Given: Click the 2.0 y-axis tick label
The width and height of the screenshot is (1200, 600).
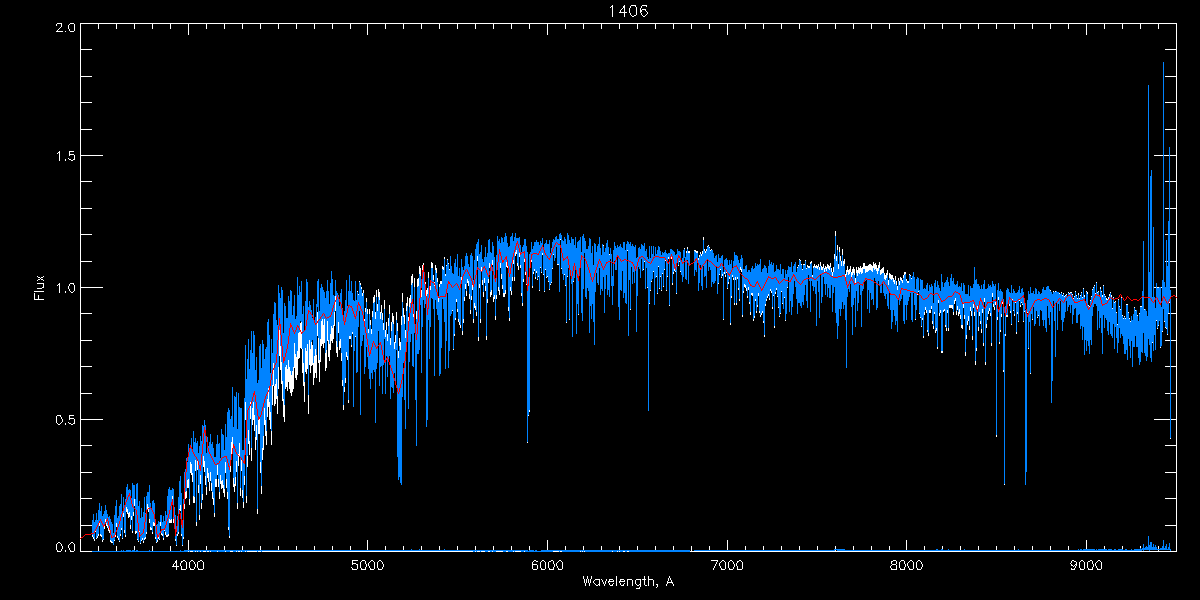Looking at the screenshot, I should (x=64, y=28).
